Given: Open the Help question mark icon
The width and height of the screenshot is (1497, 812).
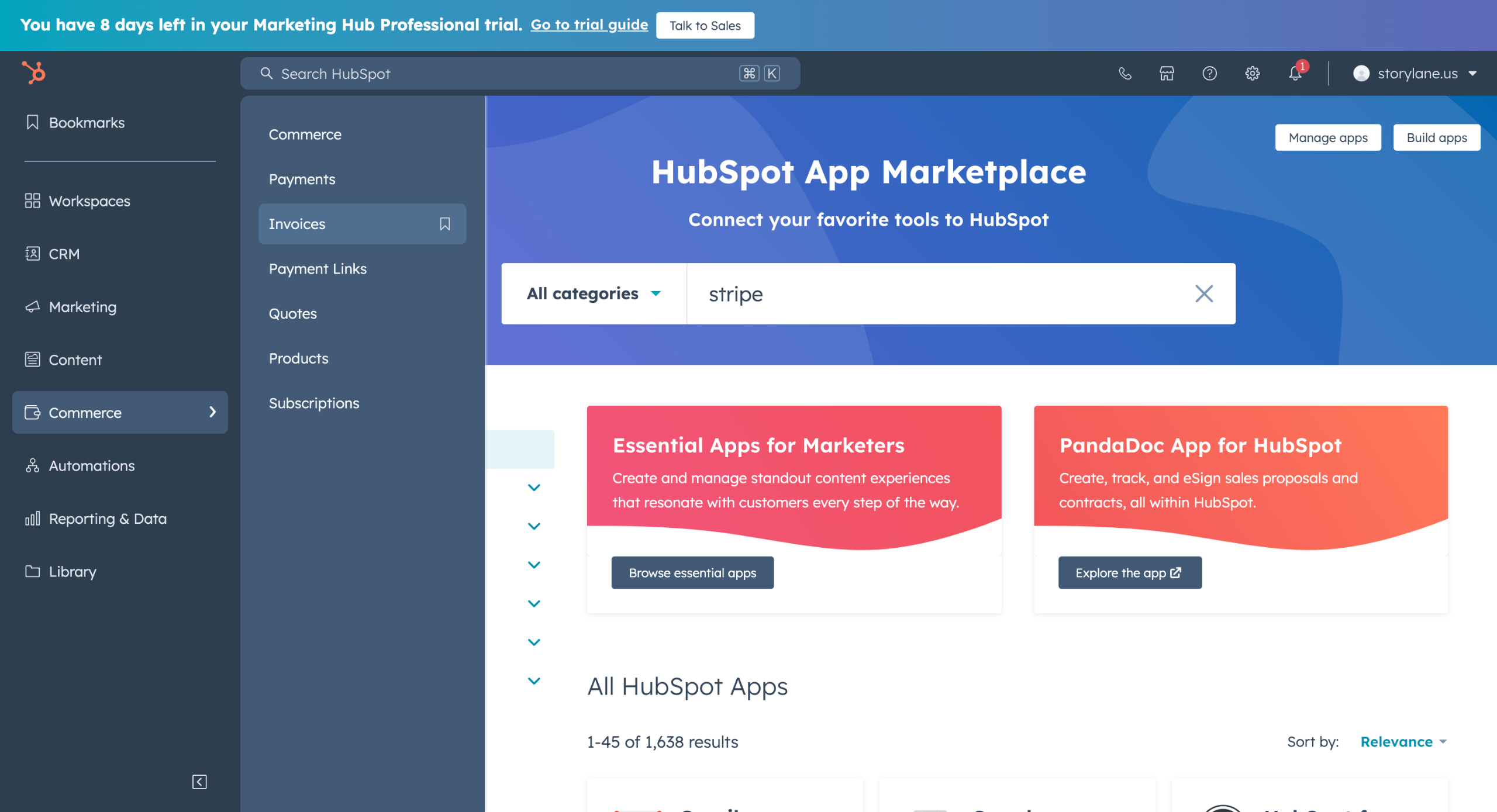Looking at the screenshot, I should [x=1209, y=74].
